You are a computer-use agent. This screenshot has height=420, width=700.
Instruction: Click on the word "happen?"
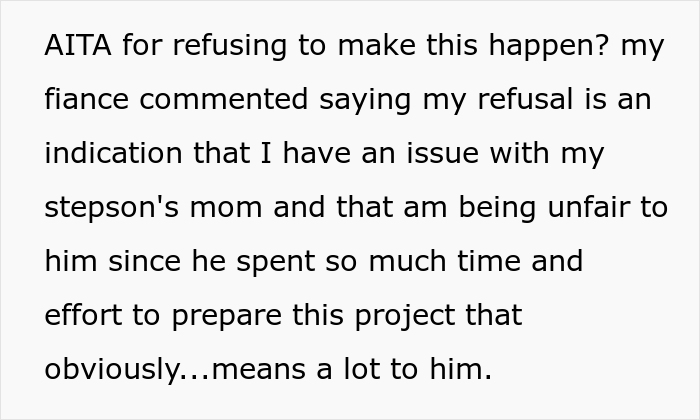click(549, 47)
